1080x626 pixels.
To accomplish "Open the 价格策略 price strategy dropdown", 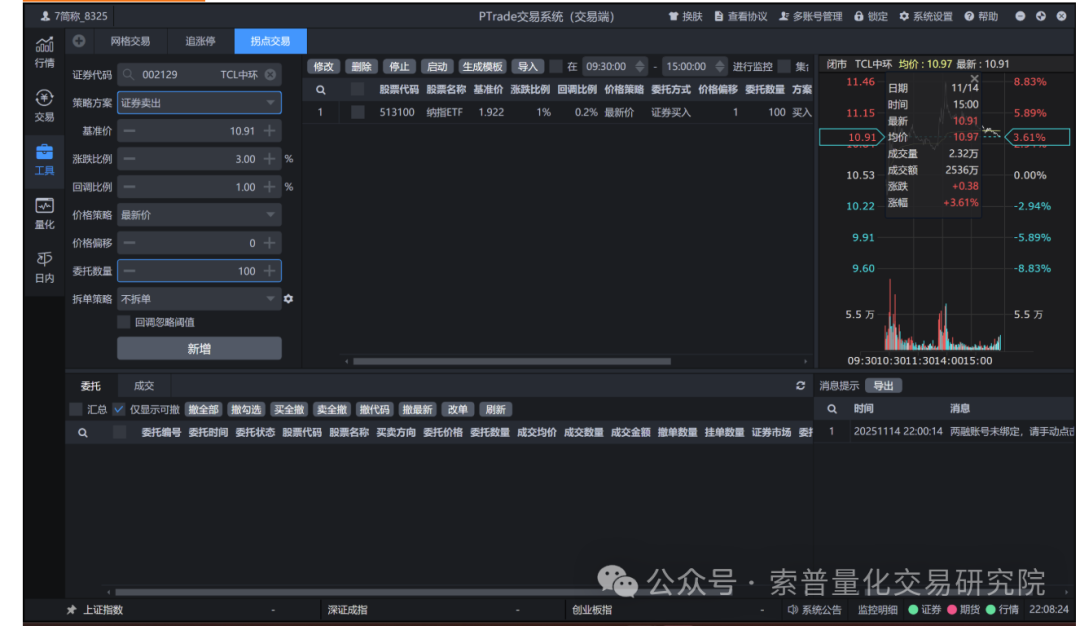I will (x=272, y=212).
